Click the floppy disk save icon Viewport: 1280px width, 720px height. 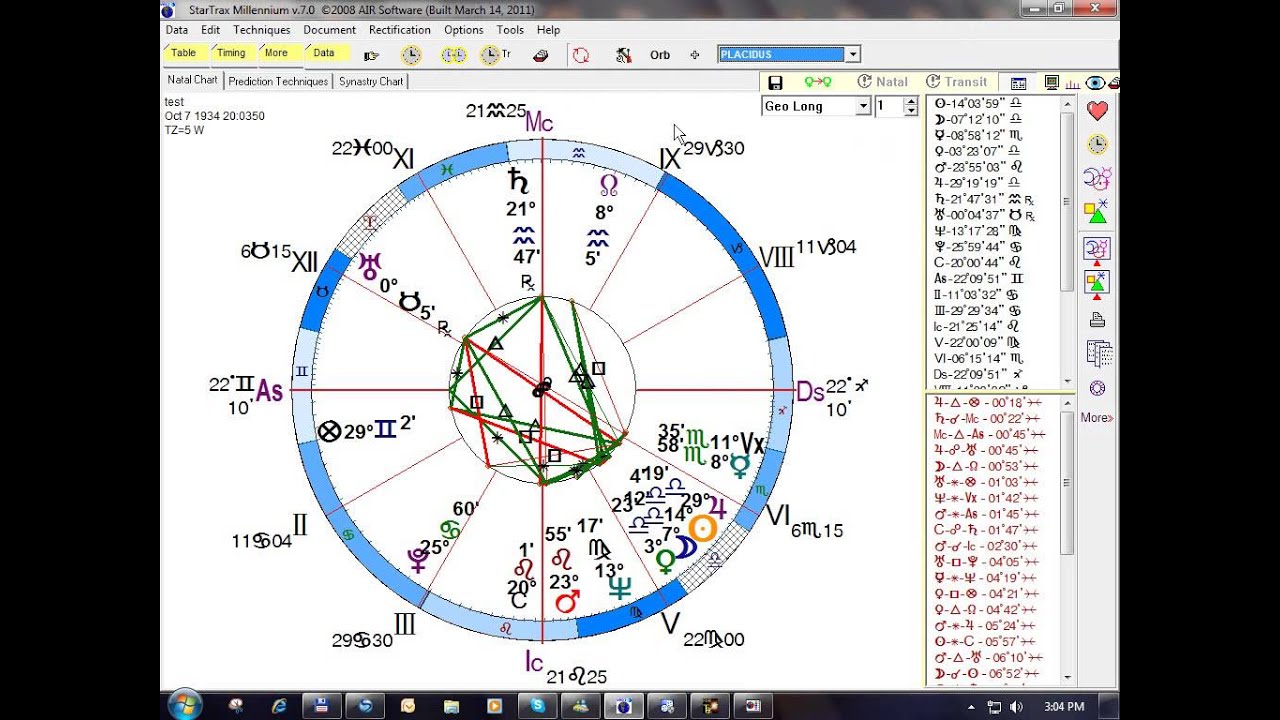(x=775, y=82)
